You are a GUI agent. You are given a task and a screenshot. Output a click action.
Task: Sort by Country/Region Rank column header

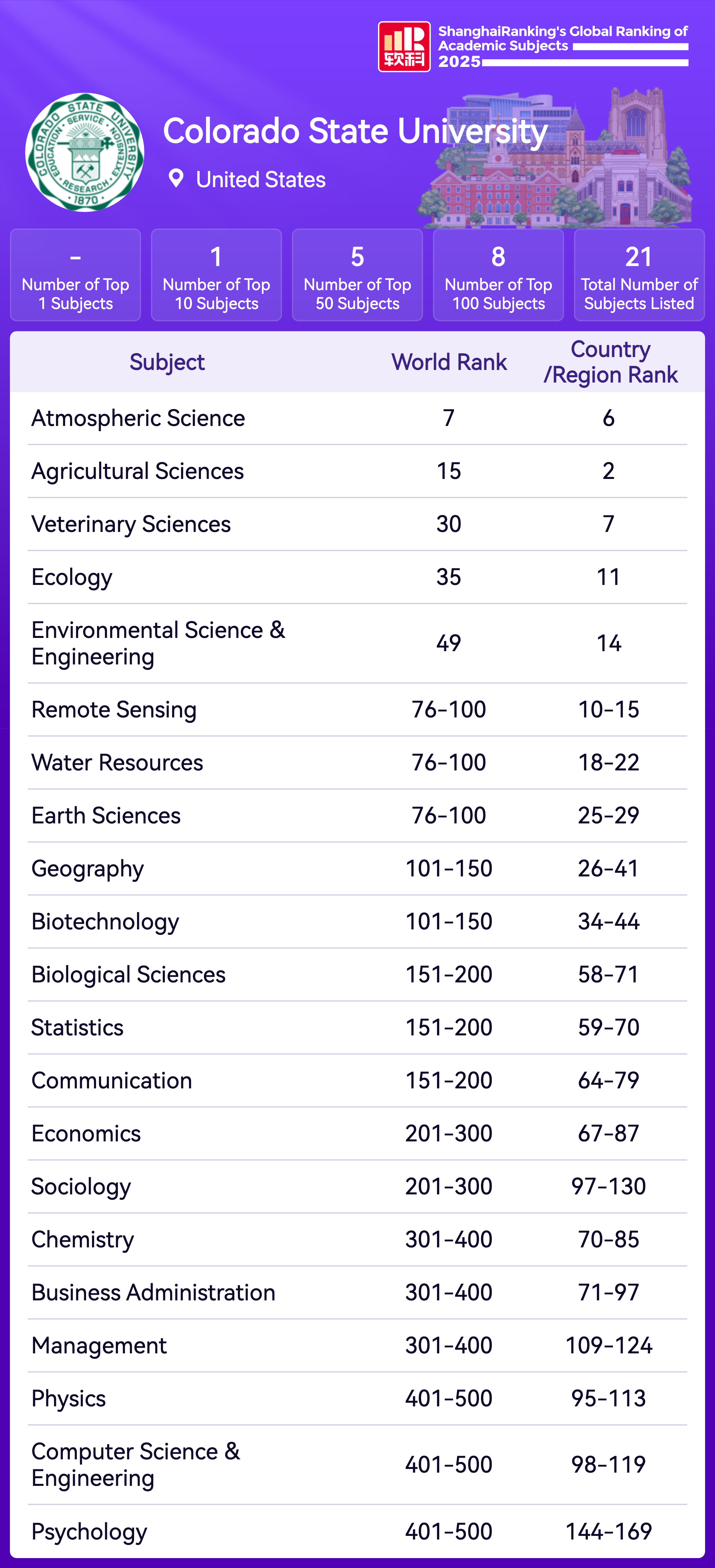(610, 362)
